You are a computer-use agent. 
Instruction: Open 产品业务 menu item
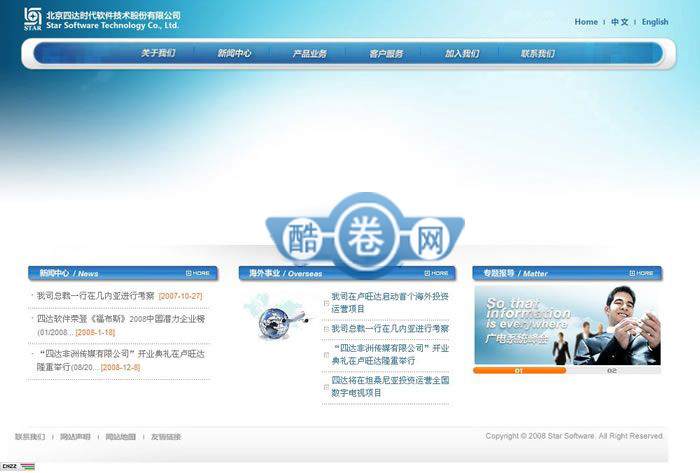[310, 54]
